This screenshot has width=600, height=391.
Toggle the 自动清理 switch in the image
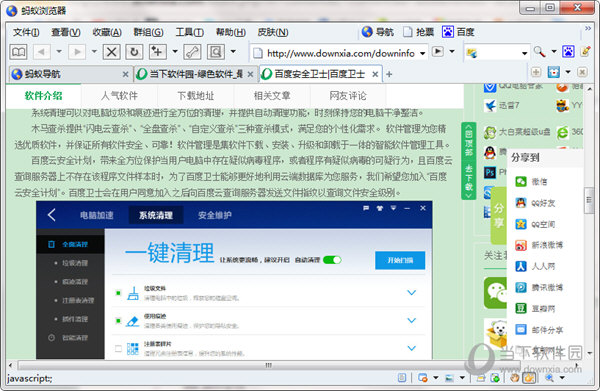[332, 260]
